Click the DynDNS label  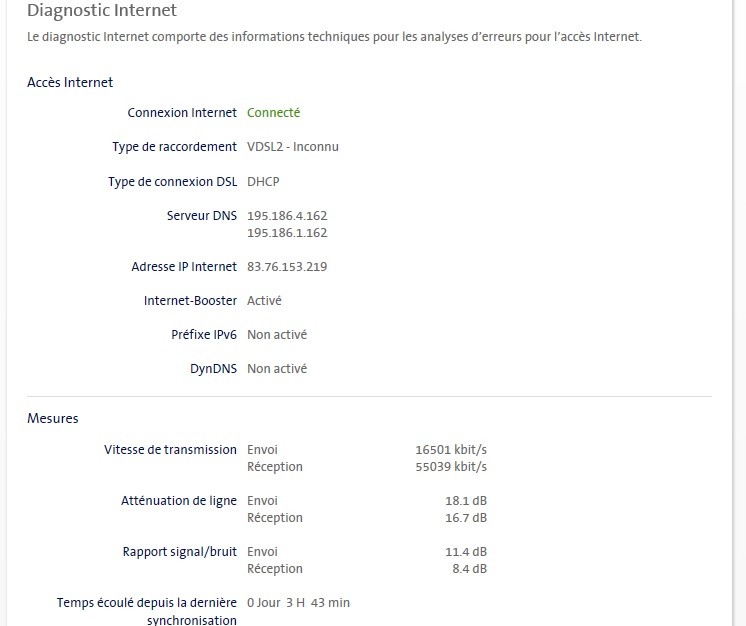pyautogui.click(x=213, y=369)
